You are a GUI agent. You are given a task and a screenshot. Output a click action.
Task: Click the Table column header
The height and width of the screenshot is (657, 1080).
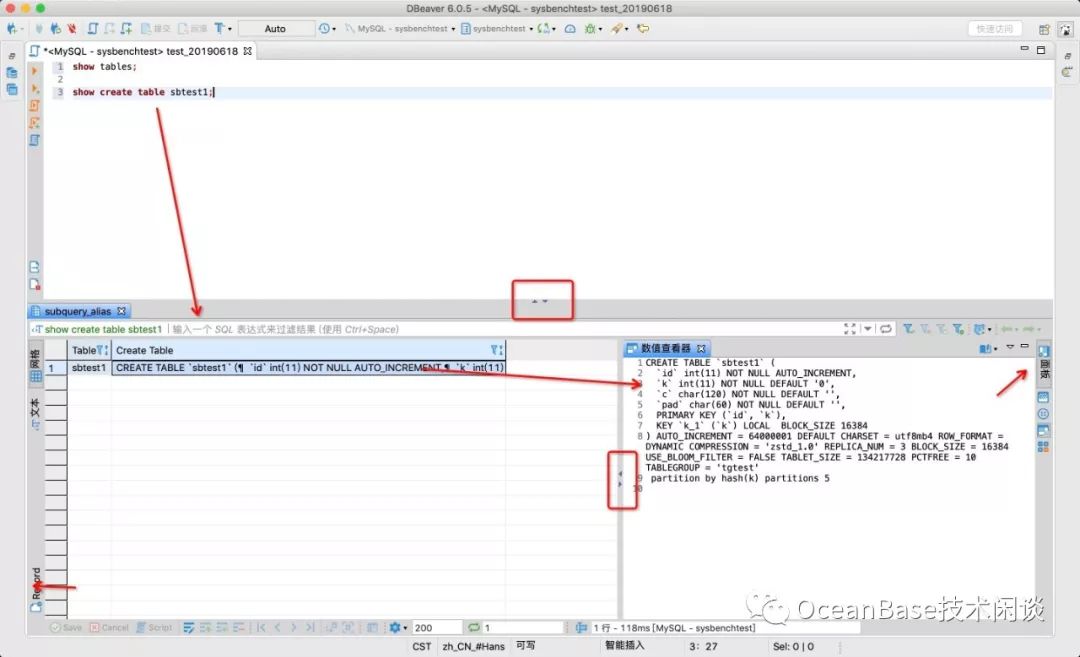tap(90, 350)
